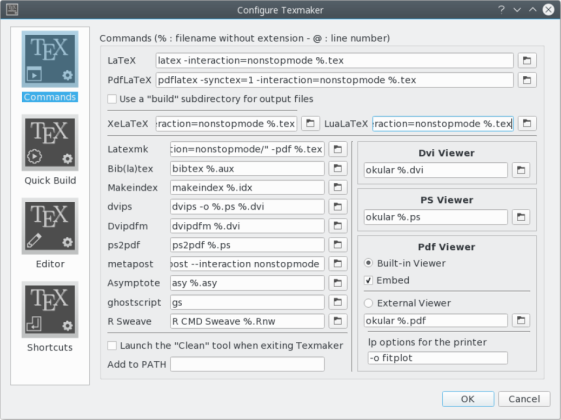
Task: Browse for the external Pdf viewer program
Action: [x=521, y=320]
